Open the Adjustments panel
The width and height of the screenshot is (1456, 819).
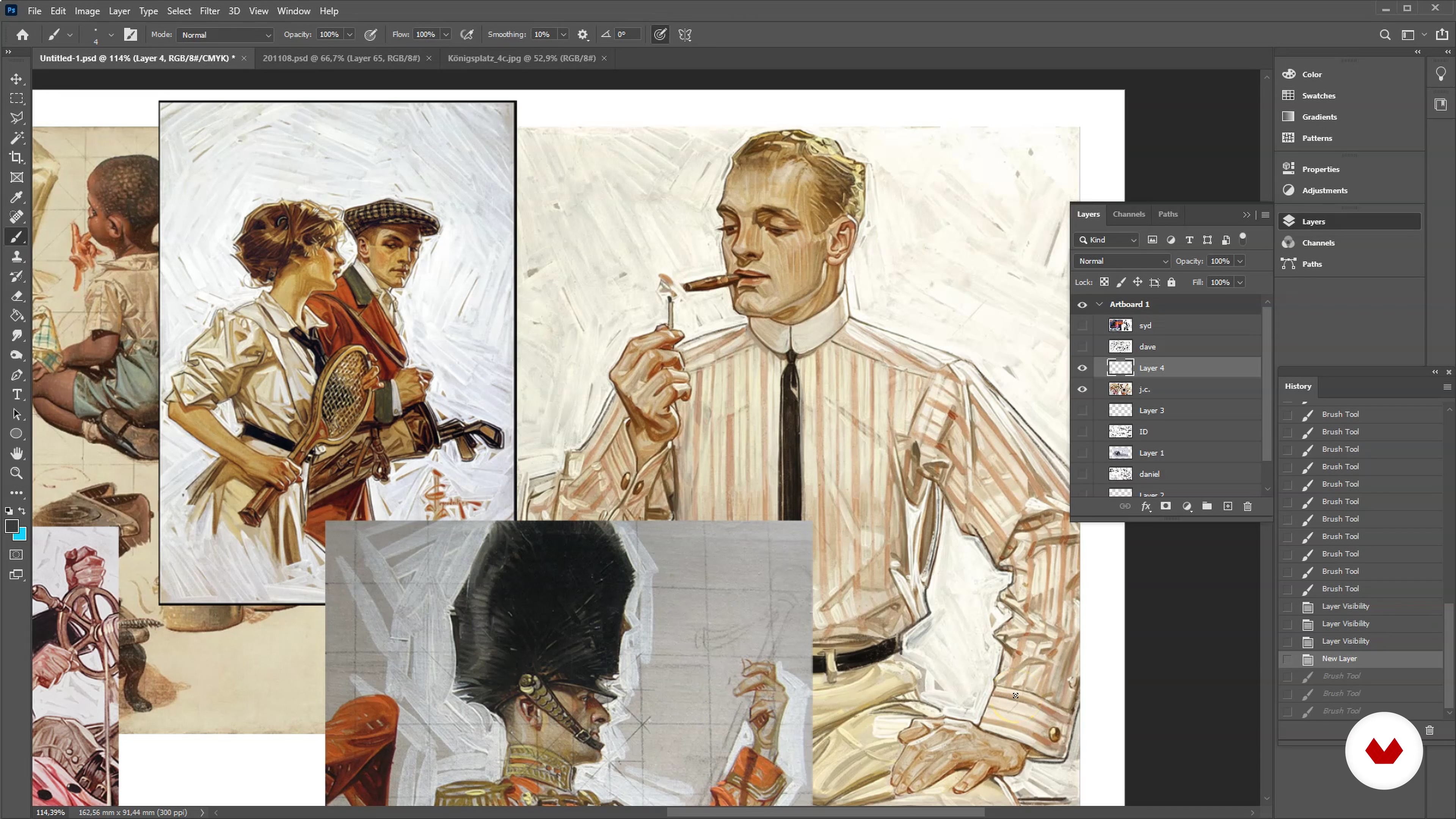coord(1324,190)
